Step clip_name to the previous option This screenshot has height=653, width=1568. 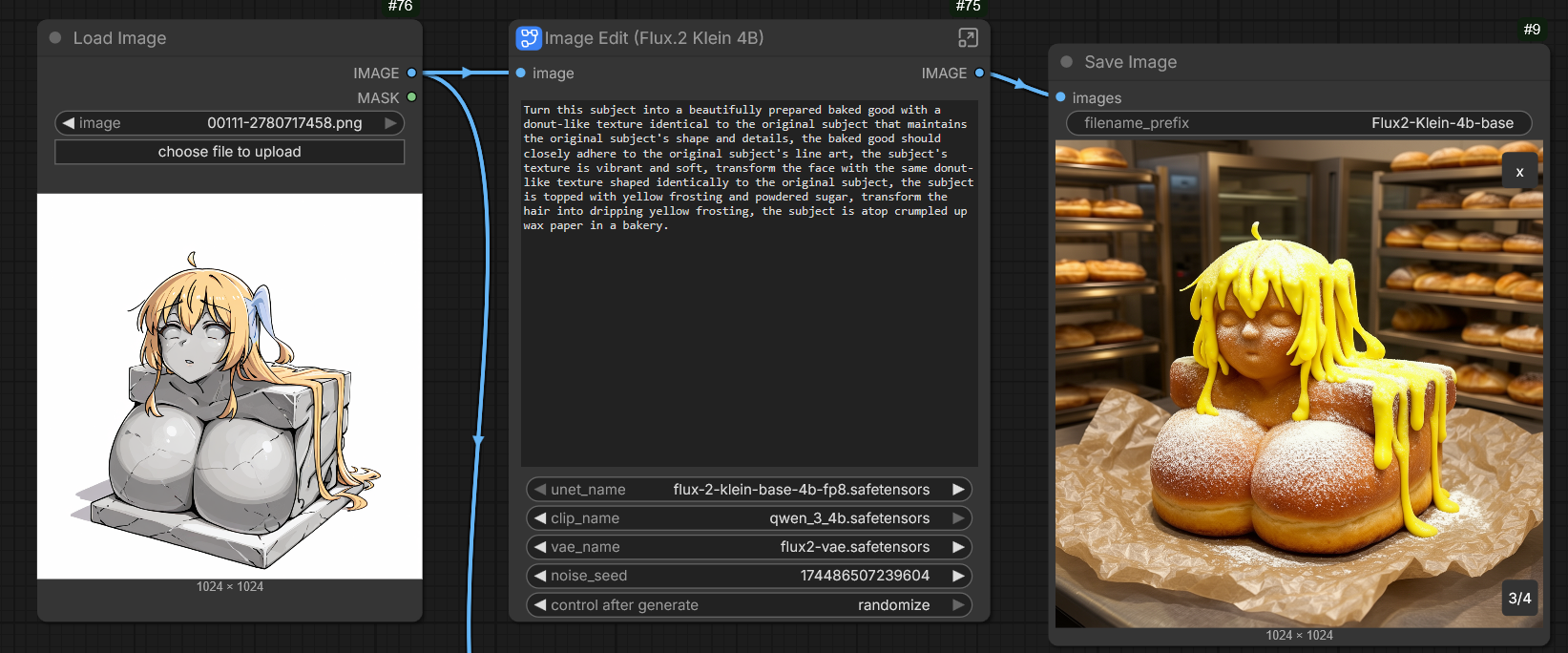point(540,518)
